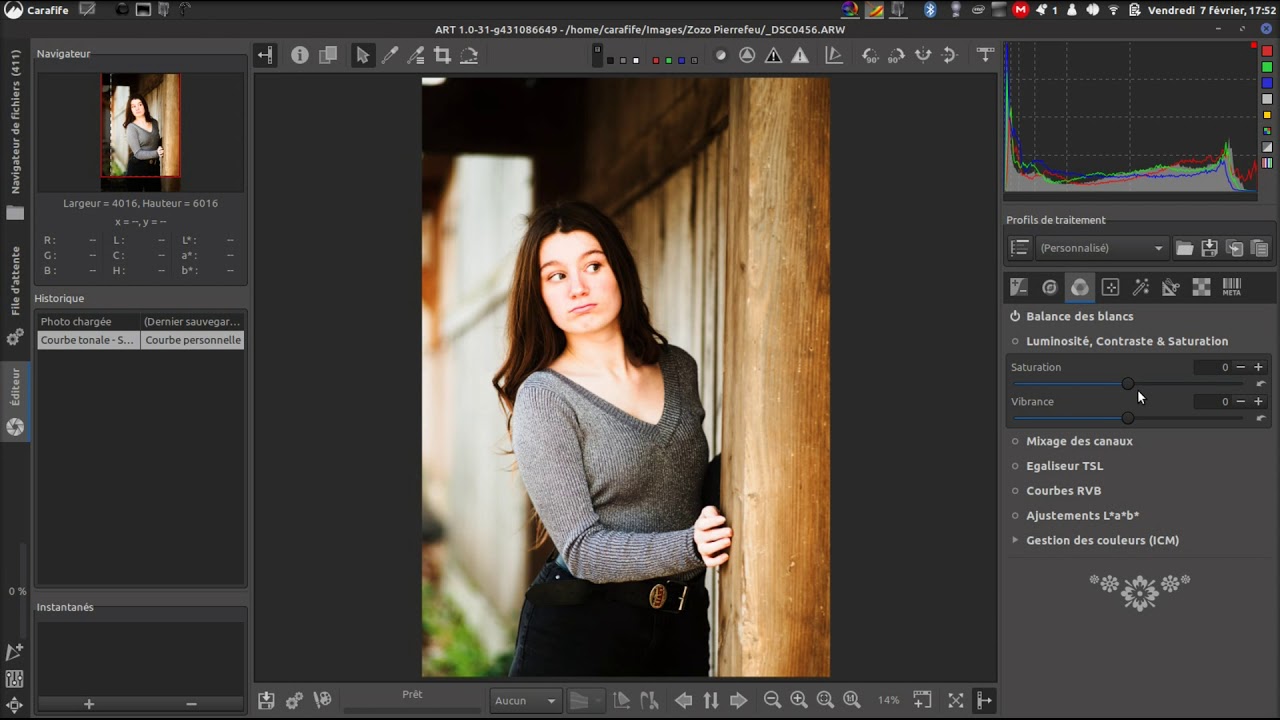
Task: Flip the image horizontally
Action: click(923, 56)
